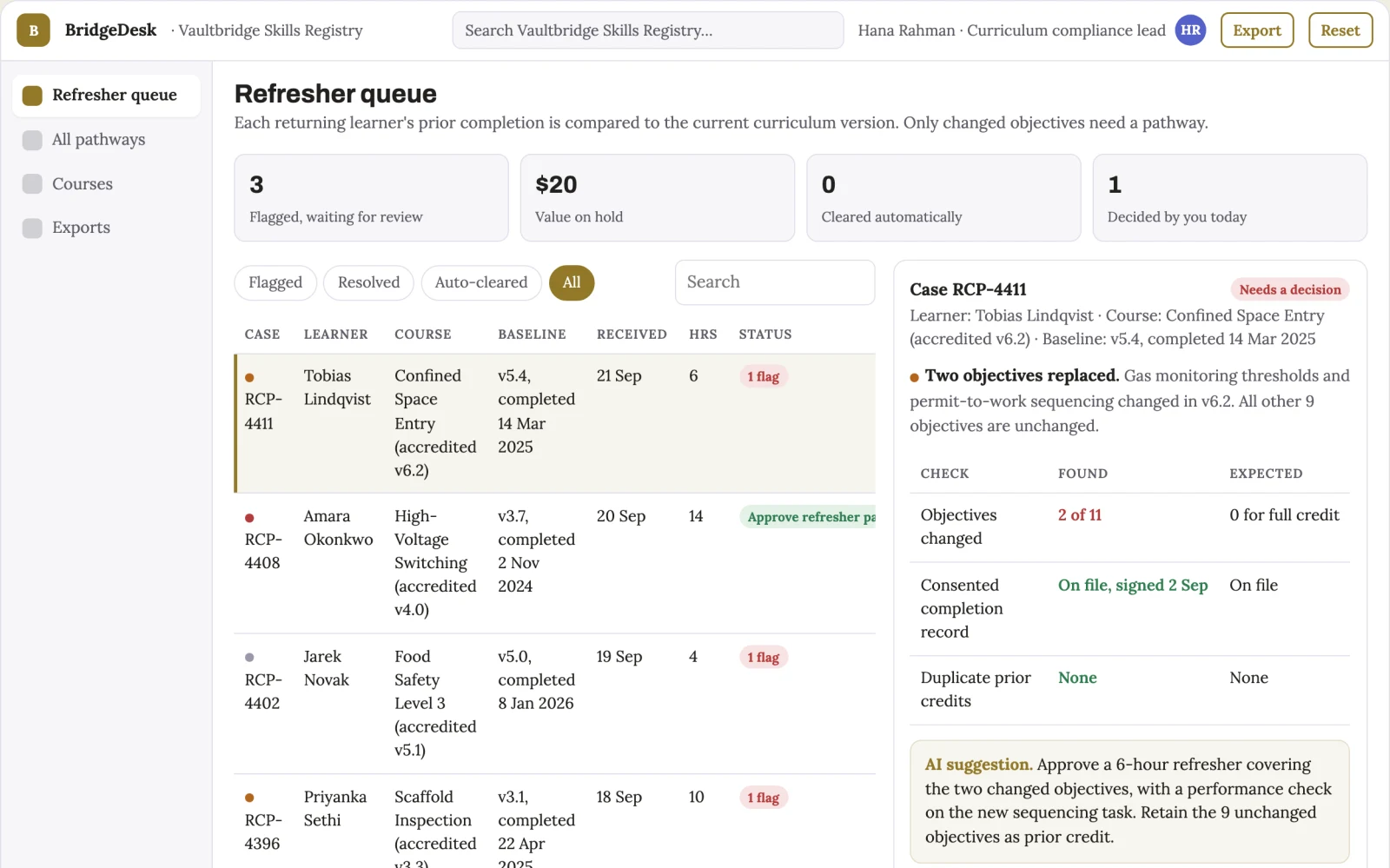Open Priyanka Sethi's case row
The image size is (1390, 868).
coord(555,821)
